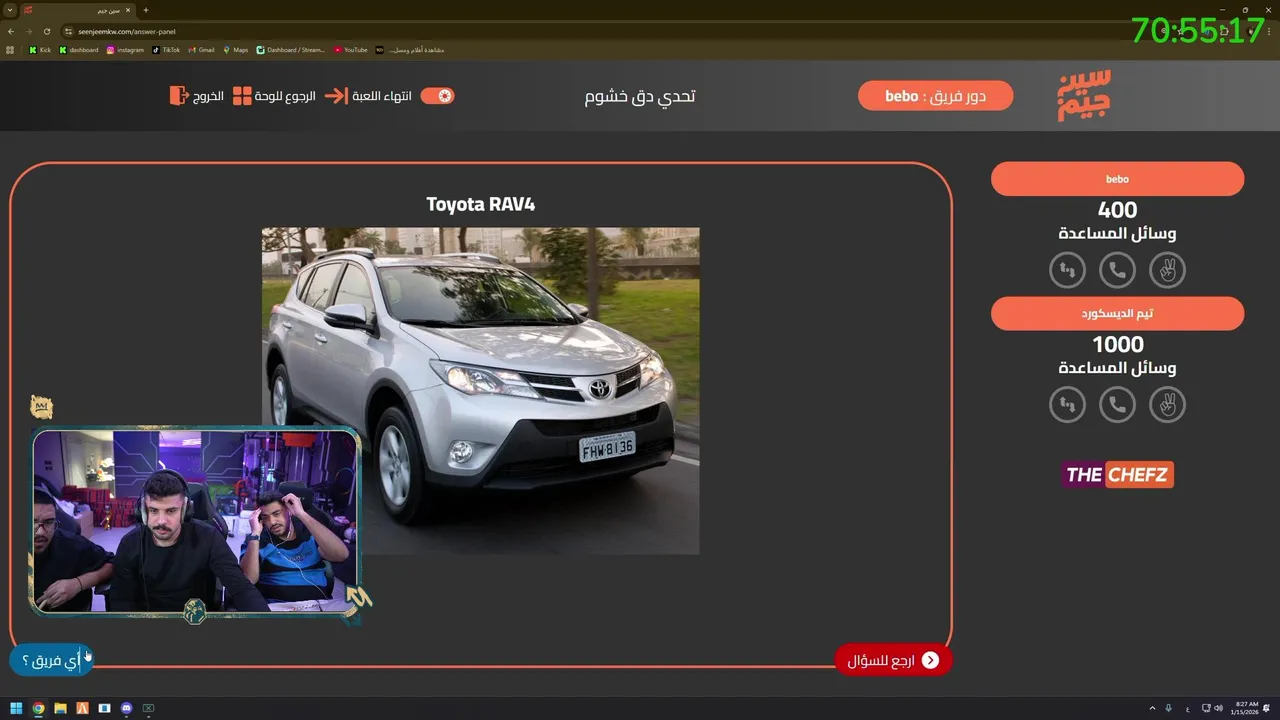Screen dimensions: 1280x720
Task: Open Discord from the taskbar
Action: 126,708
